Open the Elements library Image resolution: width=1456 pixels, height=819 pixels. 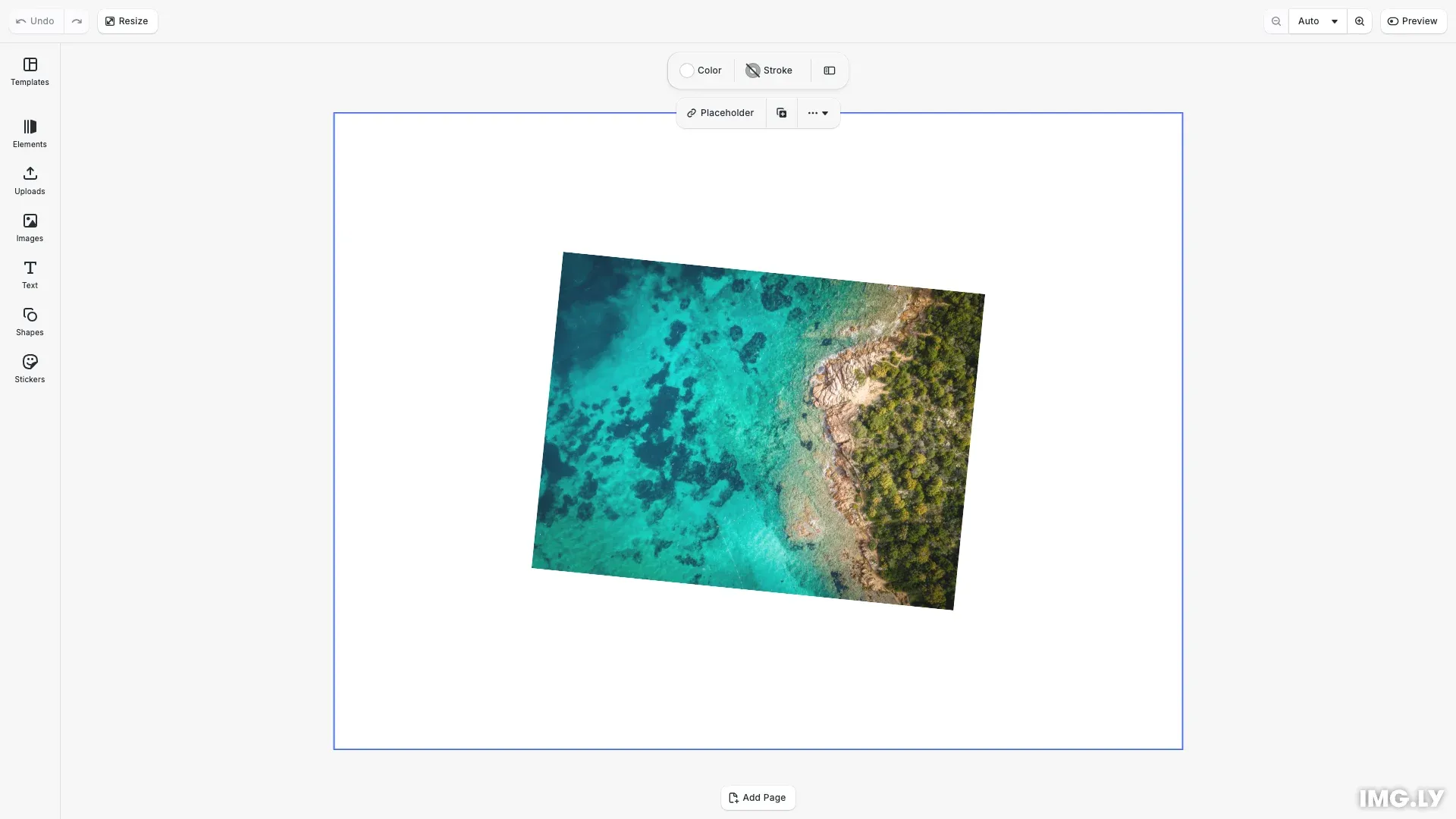pos(30,133)
